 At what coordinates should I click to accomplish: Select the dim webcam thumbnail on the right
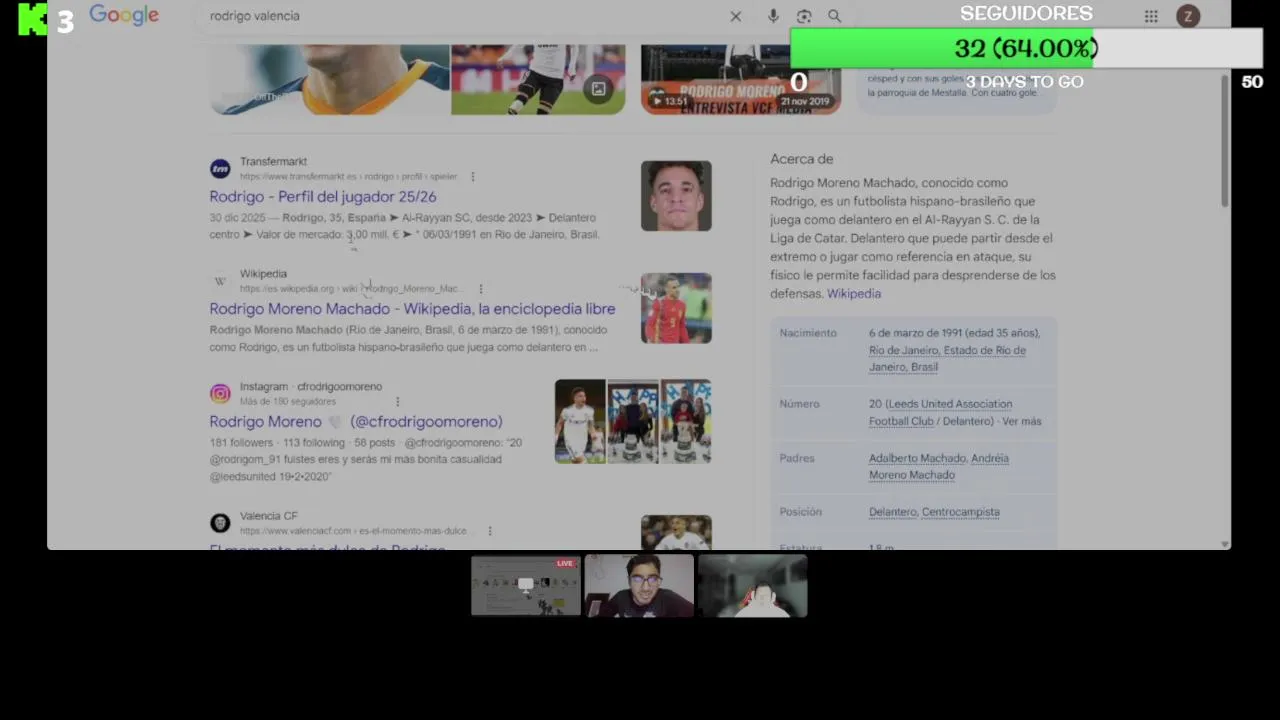tap(753, 586)
